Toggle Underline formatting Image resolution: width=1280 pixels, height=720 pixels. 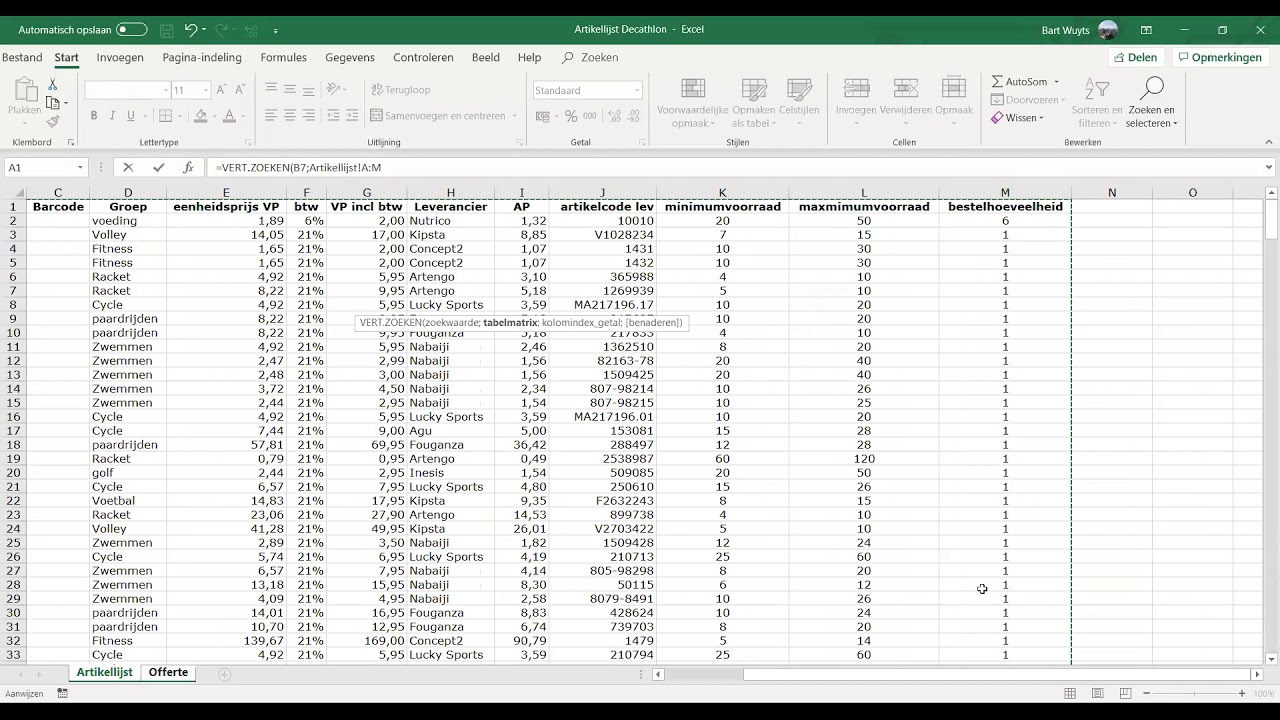tap(131, 116)
